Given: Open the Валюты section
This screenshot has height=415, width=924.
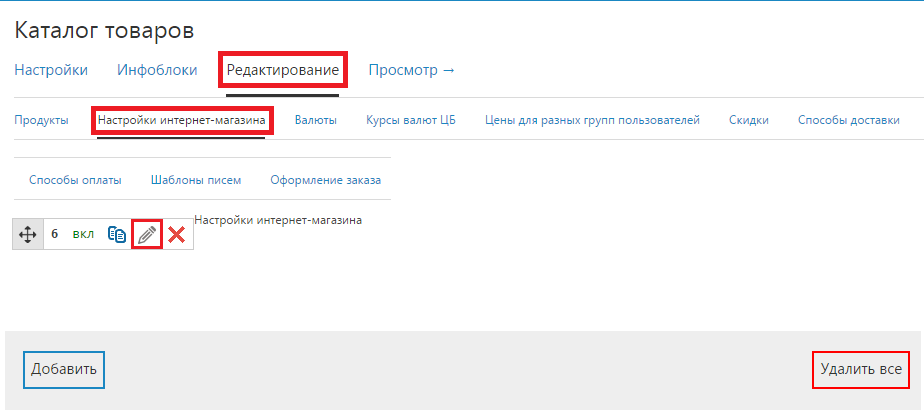Looking at the screenshot, I should pos(315,120).
